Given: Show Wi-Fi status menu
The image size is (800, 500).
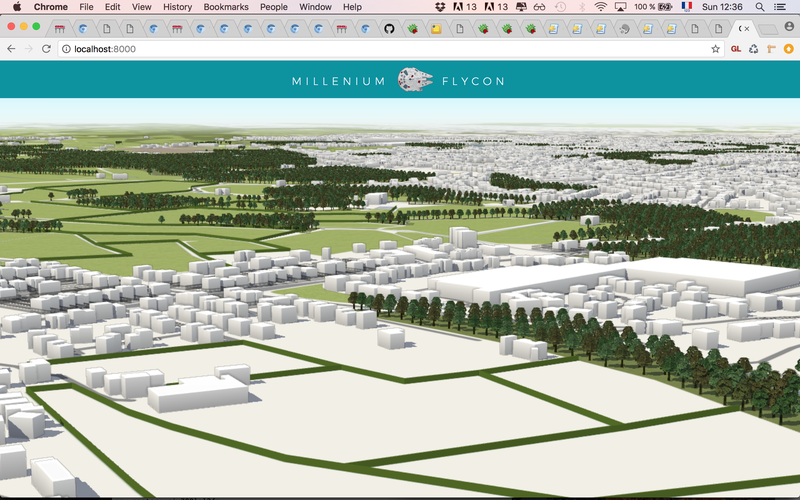Looking at the screenshot, I should point(600,7).
